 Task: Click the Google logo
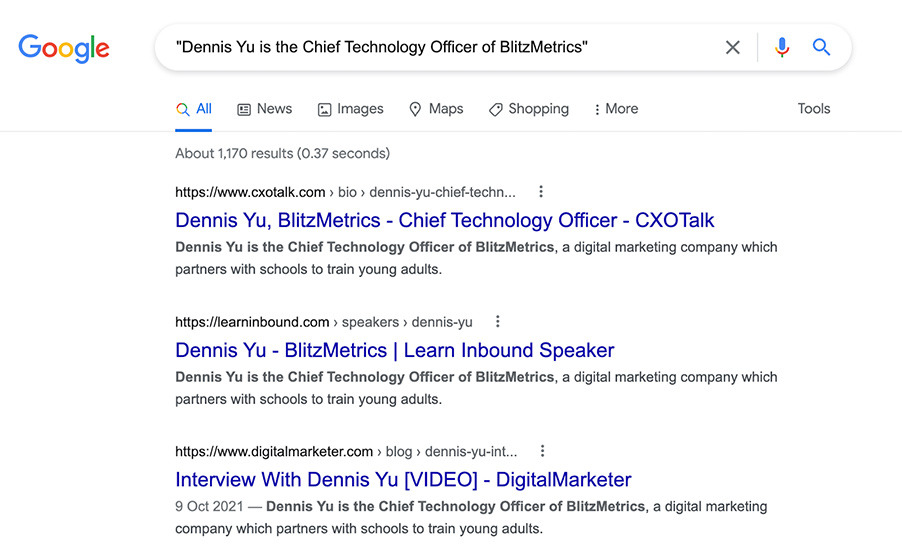click(64, 48)
